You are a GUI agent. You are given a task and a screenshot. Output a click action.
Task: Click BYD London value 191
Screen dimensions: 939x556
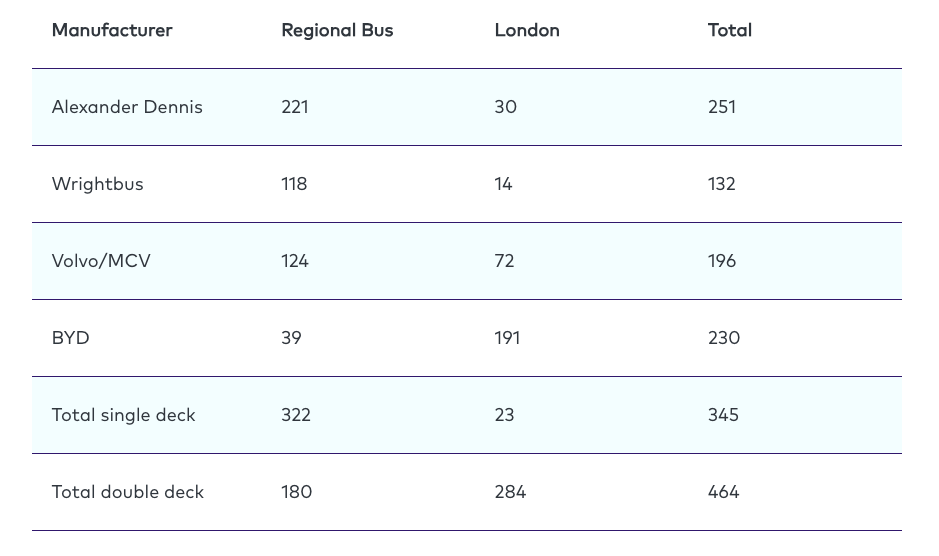point(507,338)
